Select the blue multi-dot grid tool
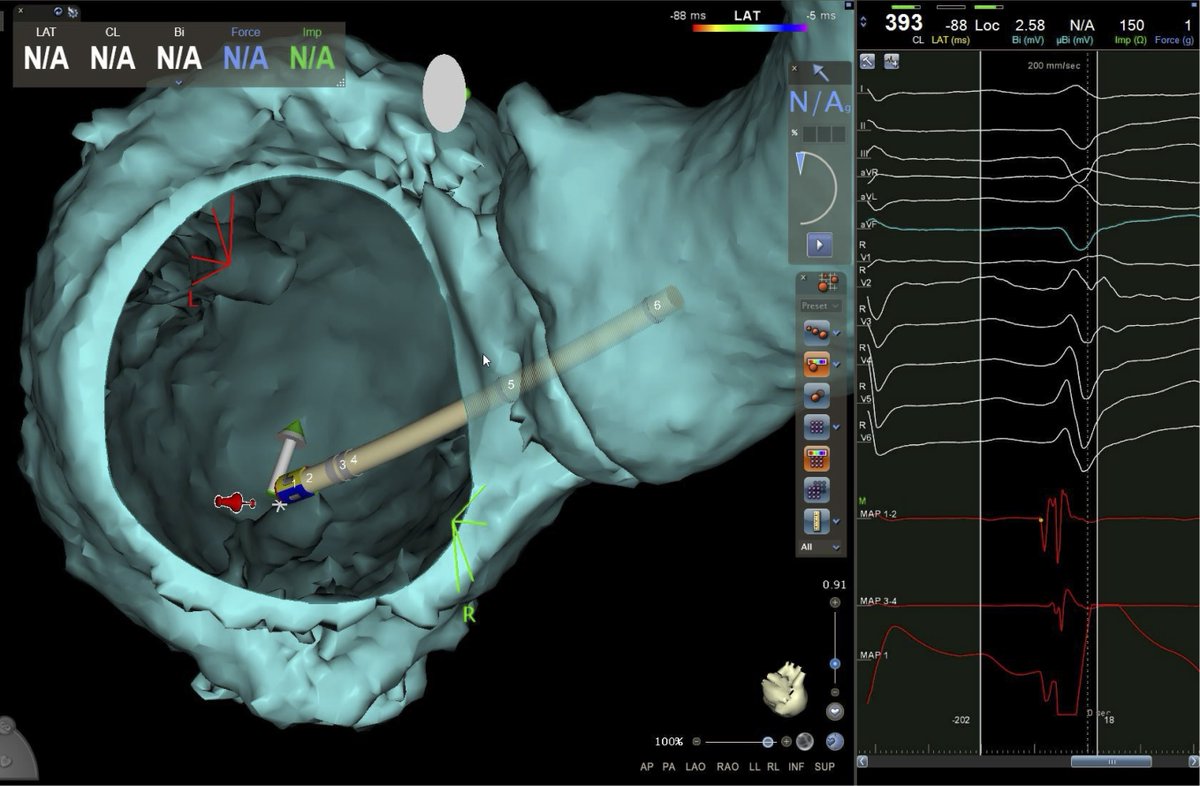Viewport: 1200px width, 786px height. (x=816, y=490)
